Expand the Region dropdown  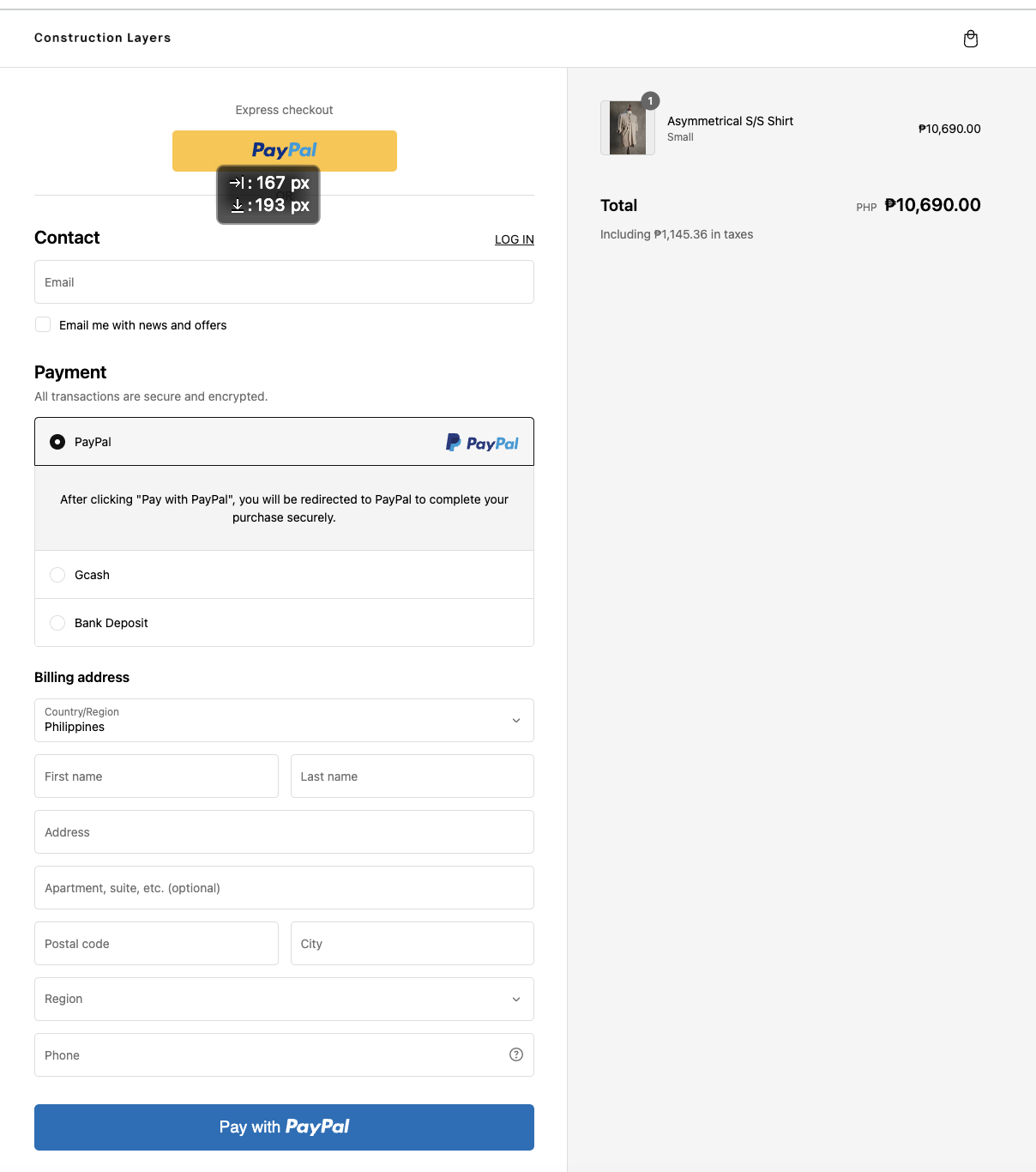click(284, 999)
